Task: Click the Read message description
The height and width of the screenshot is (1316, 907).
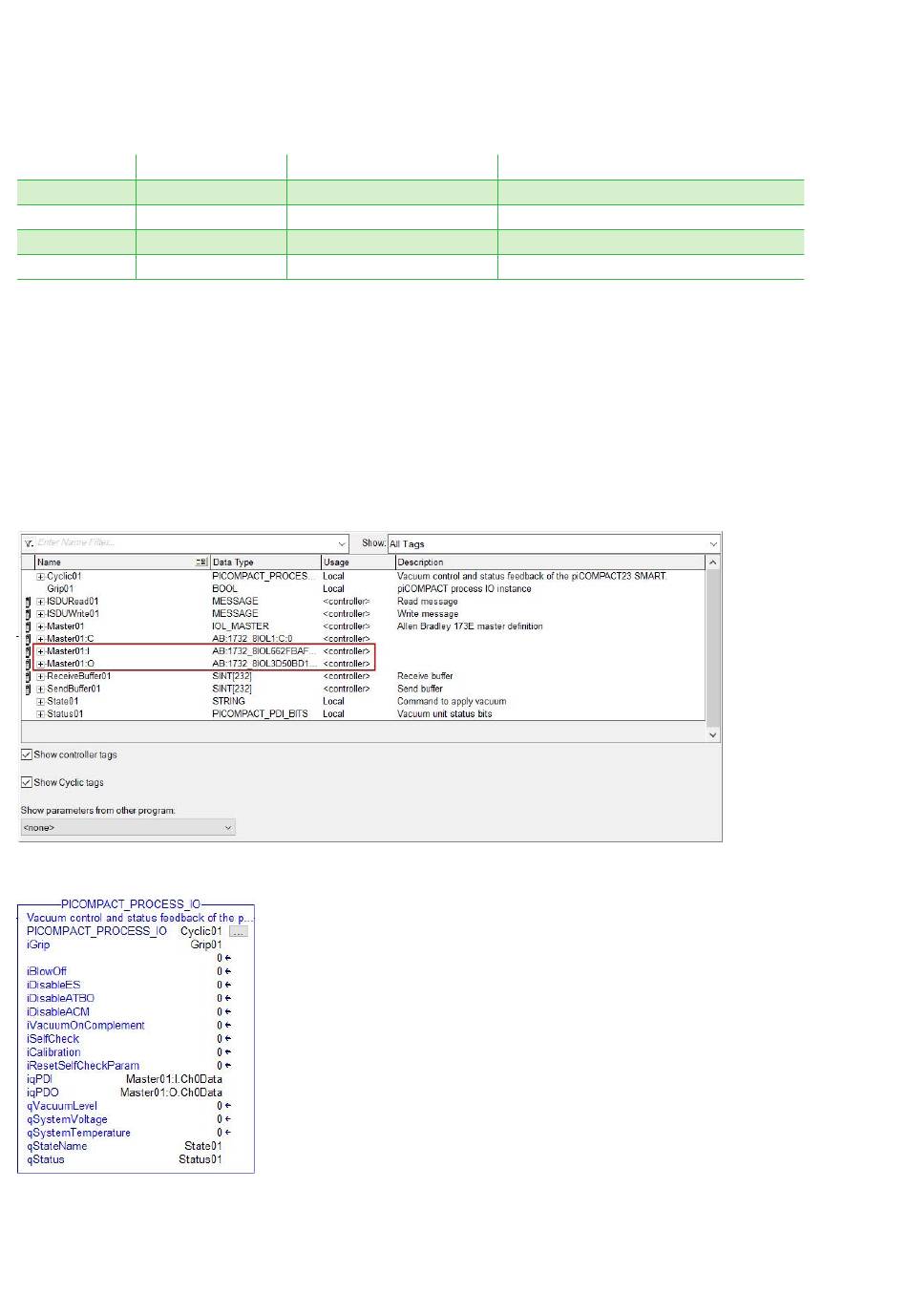Action: (x=428, y=602)
